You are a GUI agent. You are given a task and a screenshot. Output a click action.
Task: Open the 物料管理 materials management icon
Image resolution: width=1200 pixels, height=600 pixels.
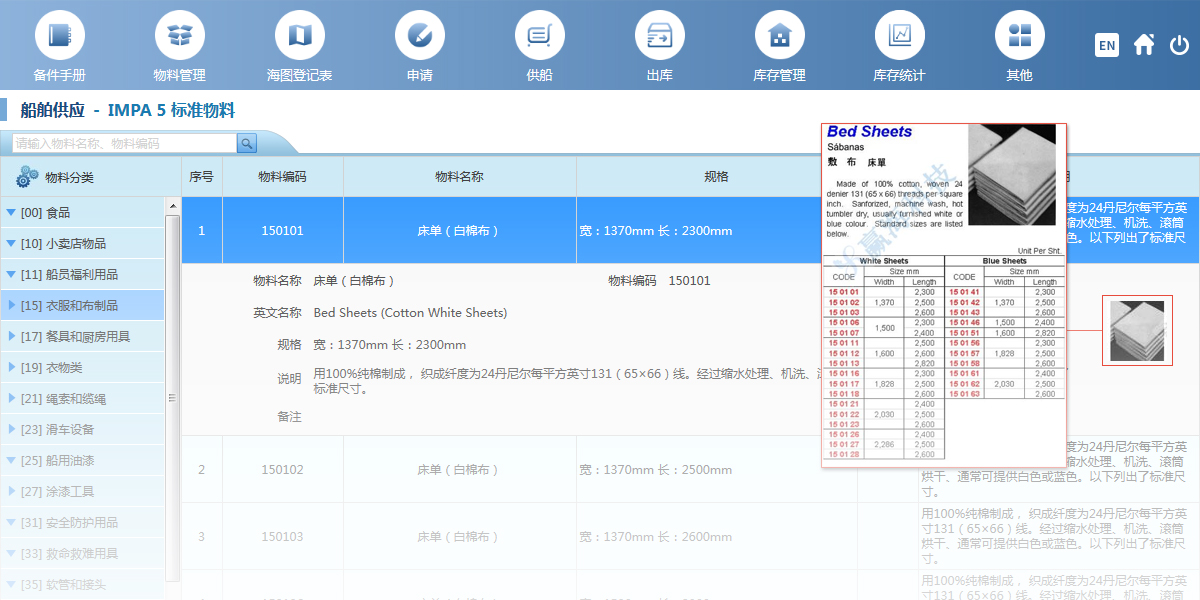pos(179,35)
